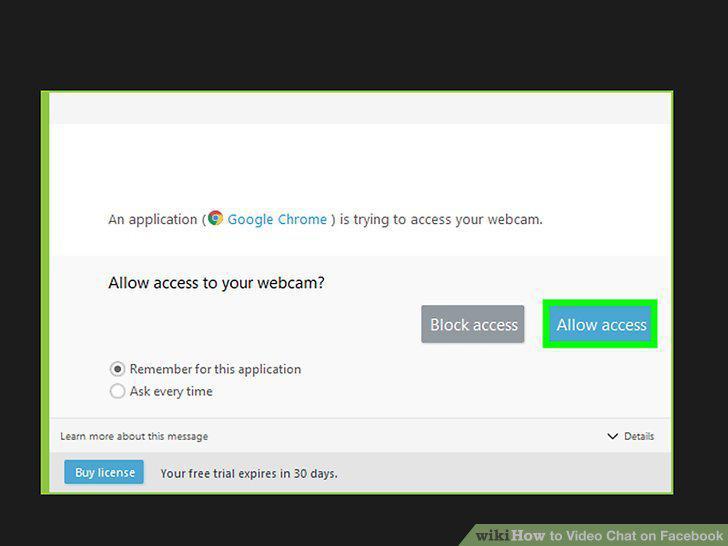Click the empty gray dialog header bar
The image size is (728, 546).
[x=360, y=108]
